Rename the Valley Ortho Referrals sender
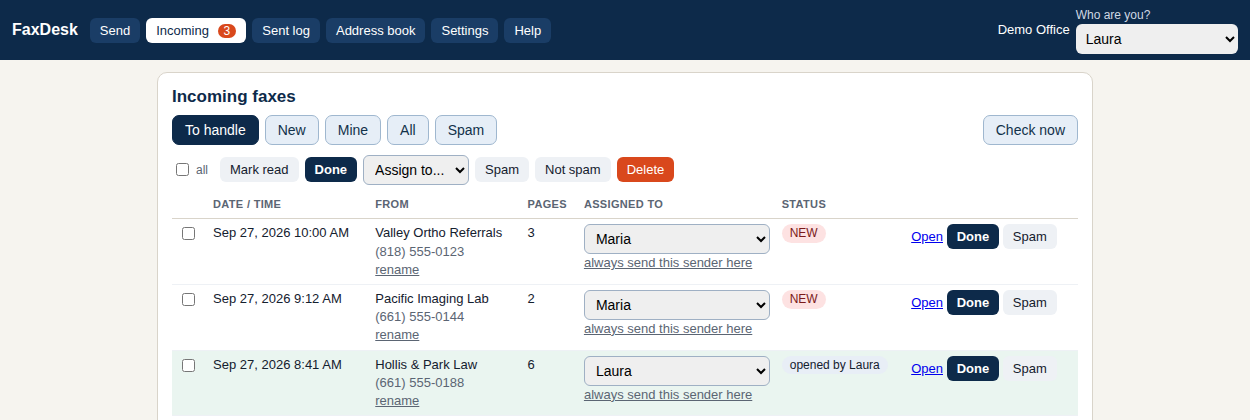This screenshot has height=420, width=1250. pyautogui.click(x=397, y=269)
